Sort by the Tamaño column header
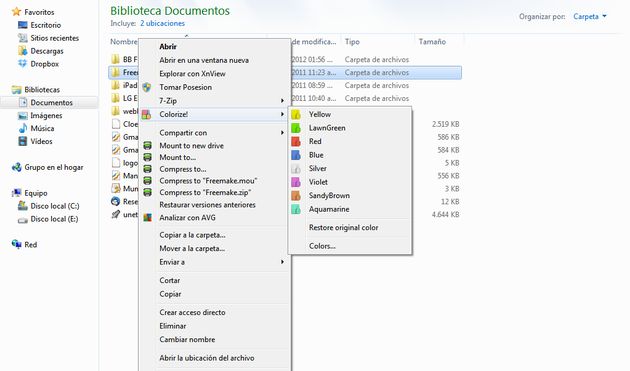The image size is (630, 371). coord(432,42)
